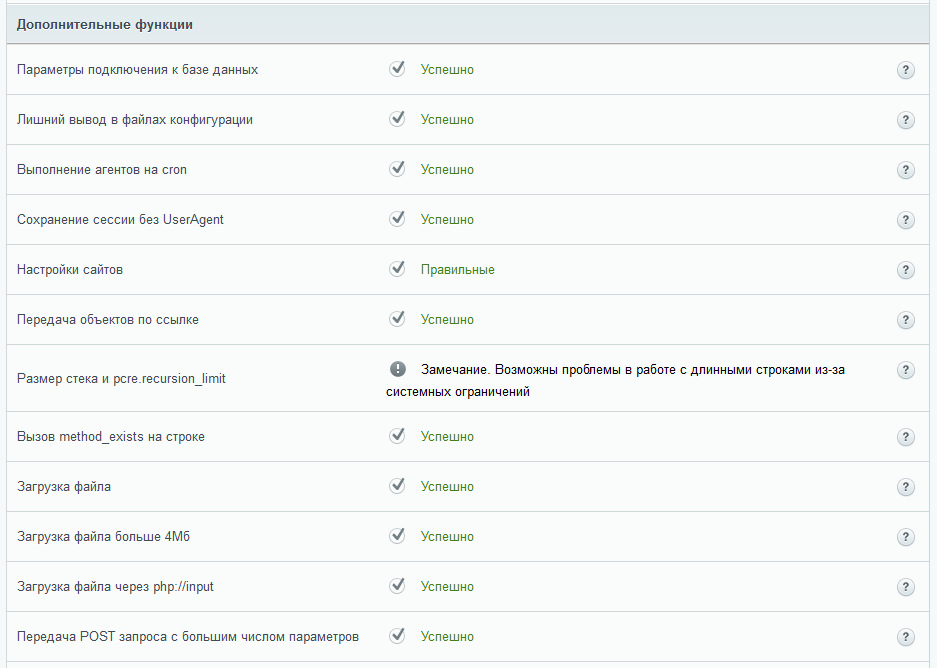Screen dimensions: 937x668
Task: Click checkmark for Параметры подключения к базе данных
Action: (x=397, y=69)
